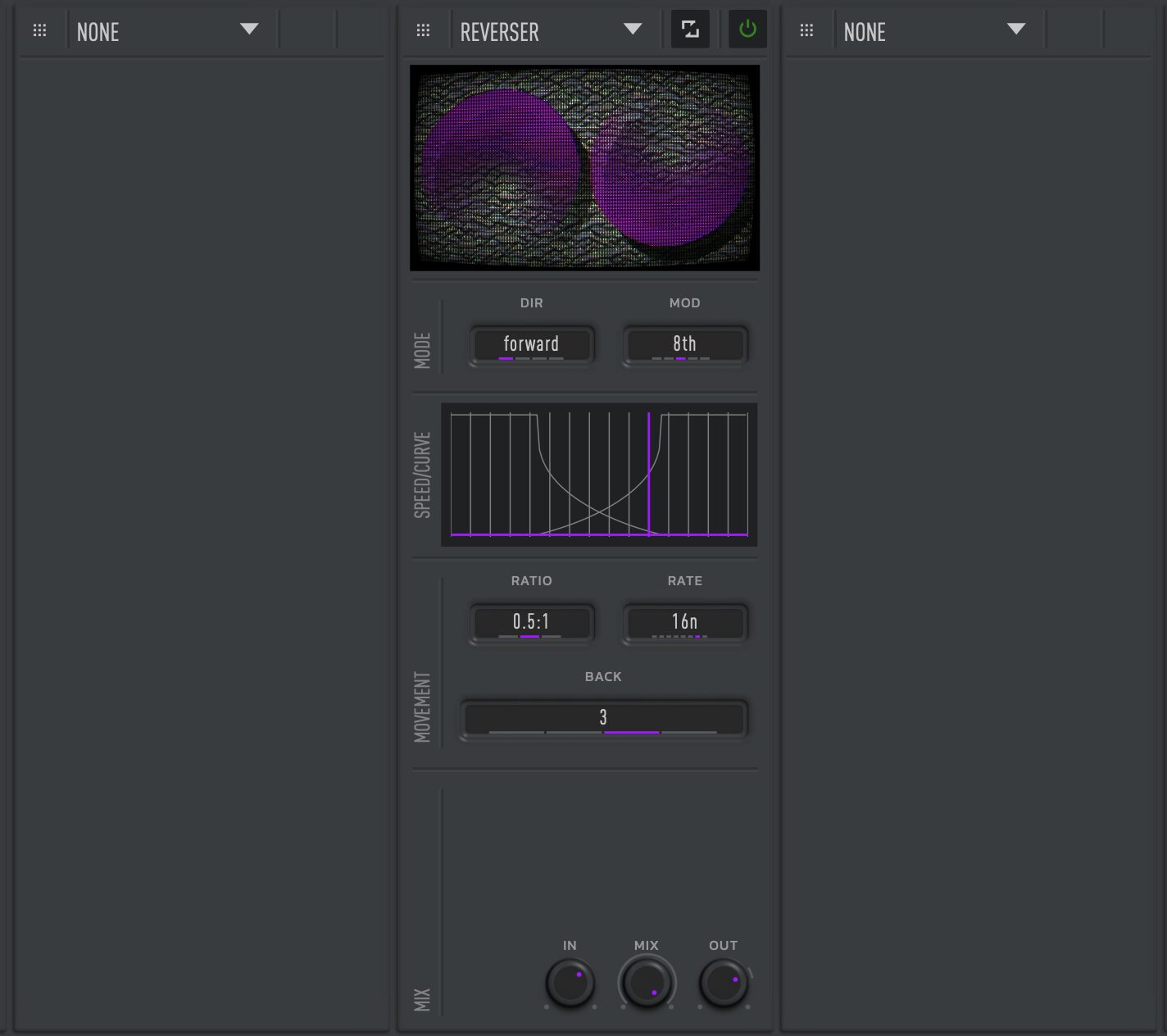Screen dimensions: 1167x1036
Task: Click the REVERSER effect name
Action: (500, 32)
